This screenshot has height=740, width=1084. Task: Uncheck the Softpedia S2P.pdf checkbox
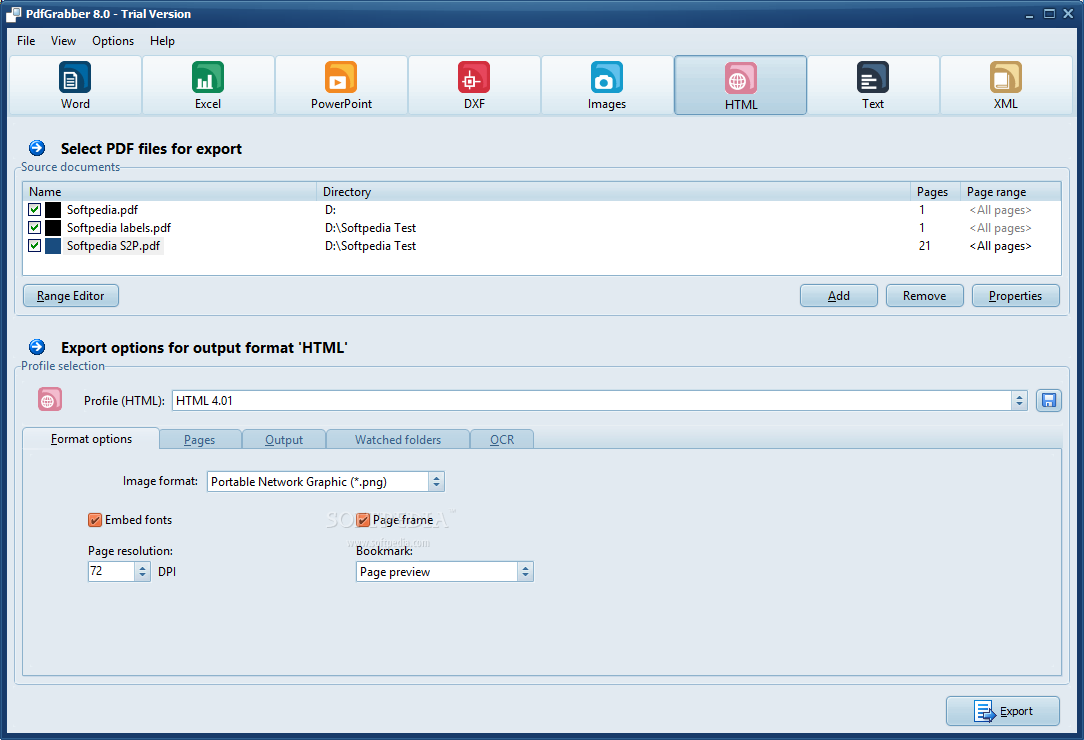pos(35,245)
